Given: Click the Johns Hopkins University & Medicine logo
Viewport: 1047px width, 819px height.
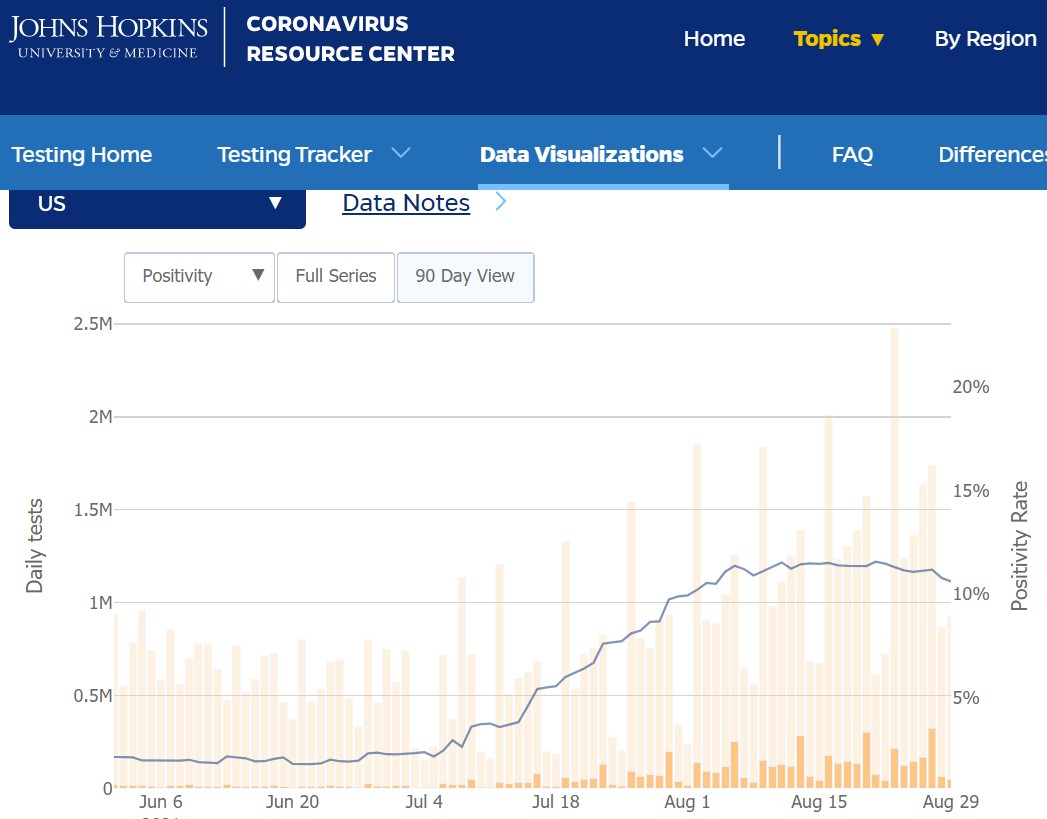Looking at the screenshot, I should pos(108,37).
